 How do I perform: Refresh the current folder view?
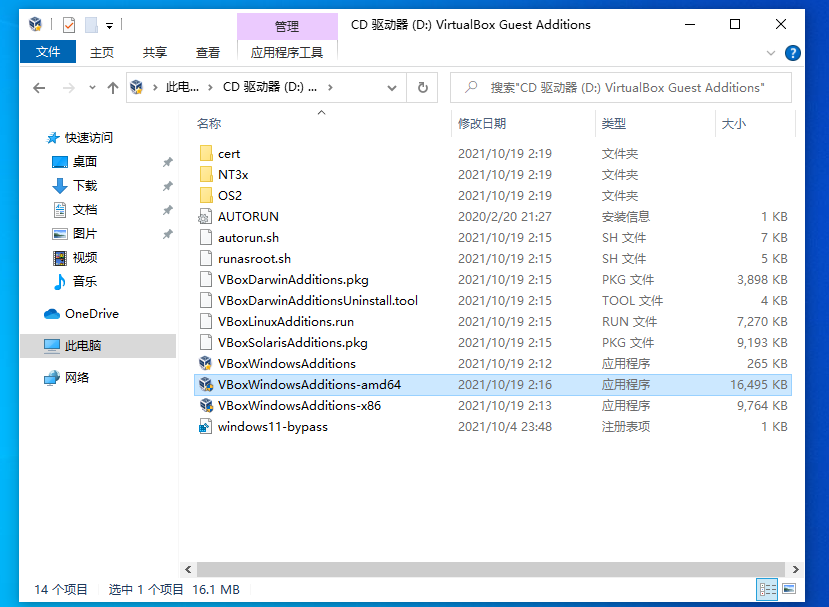[422, 87]
